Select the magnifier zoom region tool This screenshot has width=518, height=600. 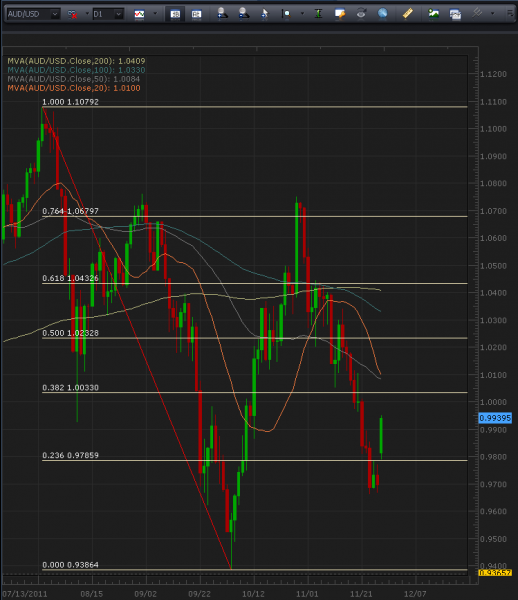[x=286, y=14]
